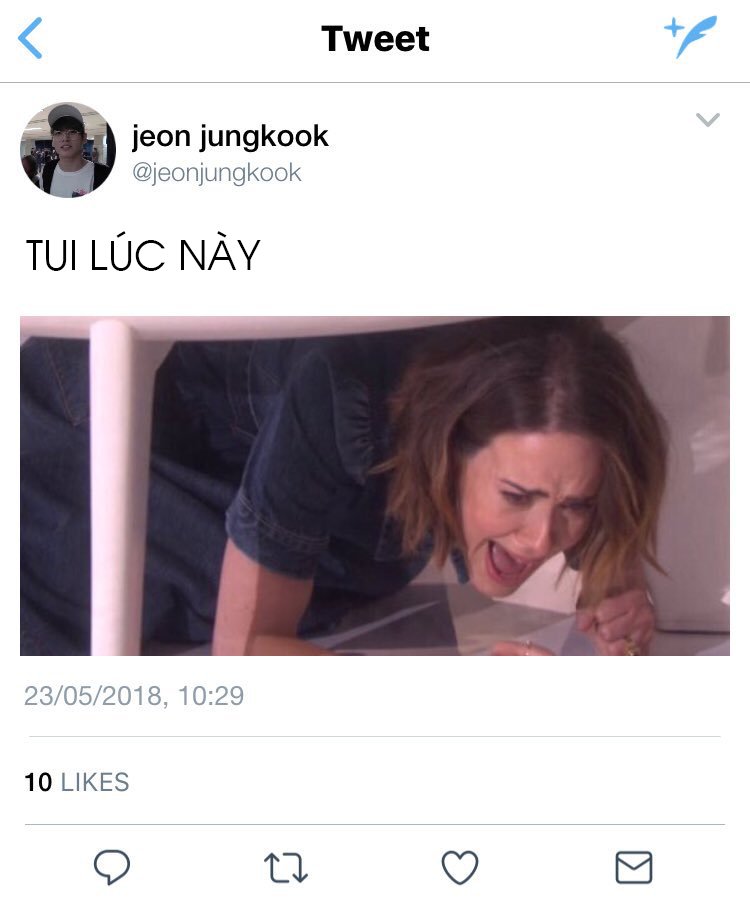Viewport: 750px width, 904px height.
Task: Tap the white table leg in photo
Action: point(110,486)
